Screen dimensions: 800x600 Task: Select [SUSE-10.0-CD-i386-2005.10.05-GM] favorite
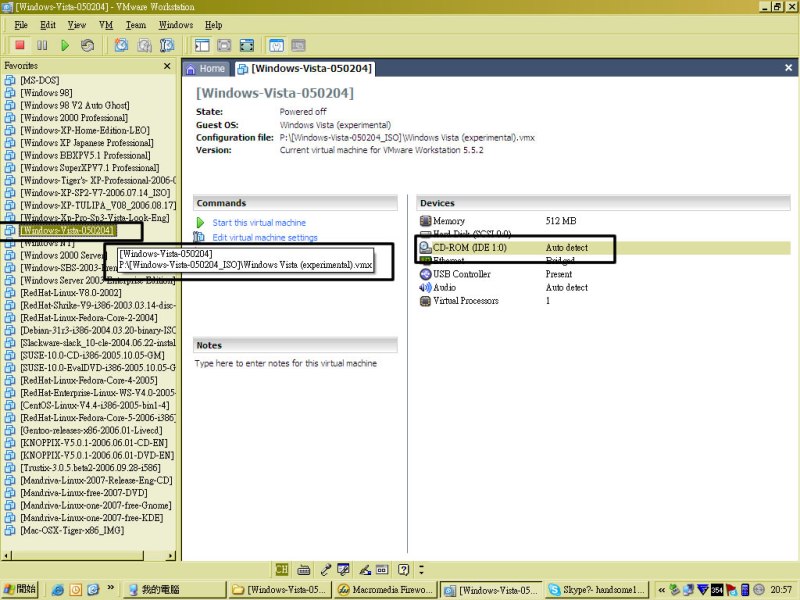[92, 355]
